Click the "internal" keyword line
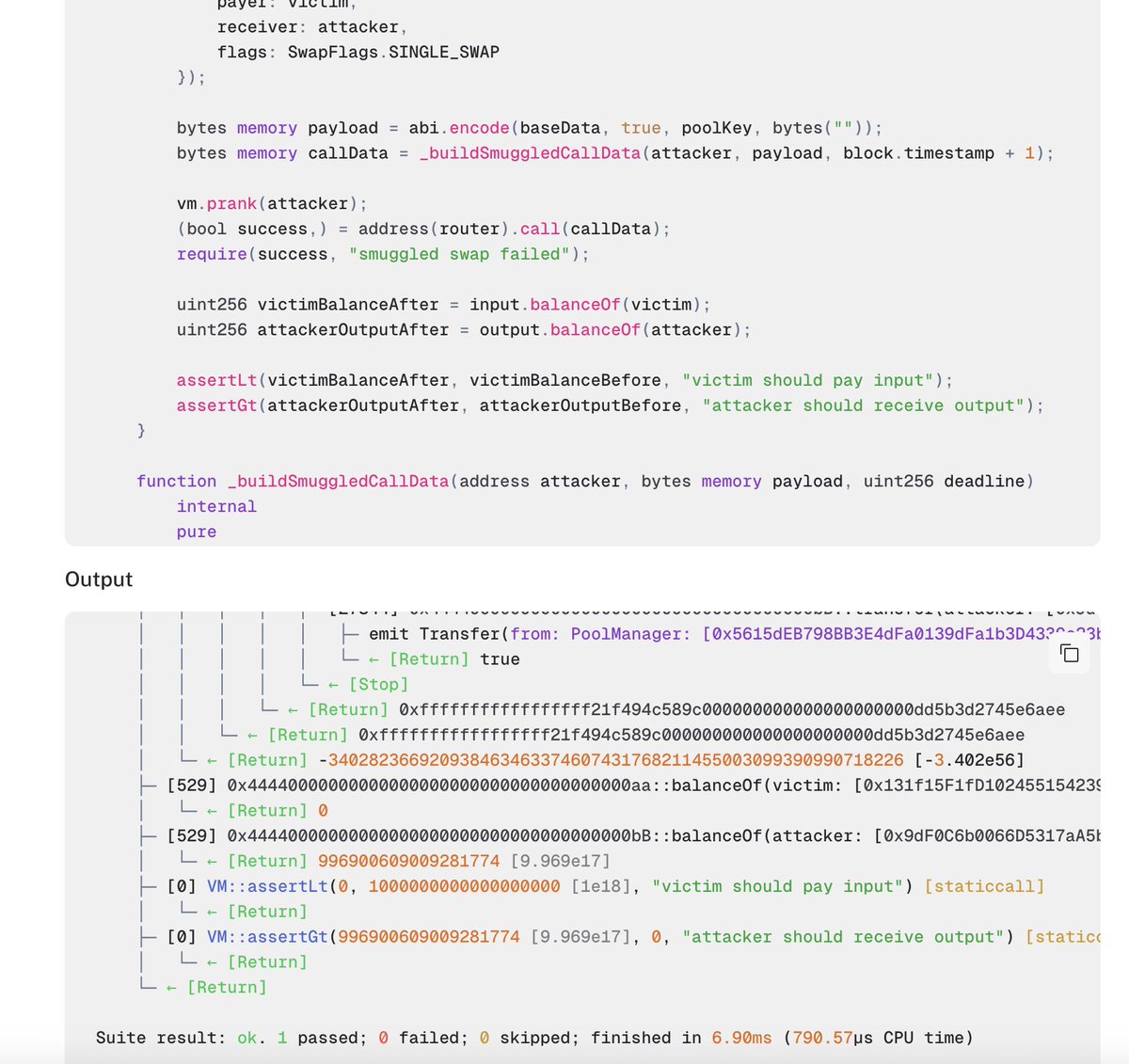1129x1064 pixels. pyautogui.click(x=216, y=506)
